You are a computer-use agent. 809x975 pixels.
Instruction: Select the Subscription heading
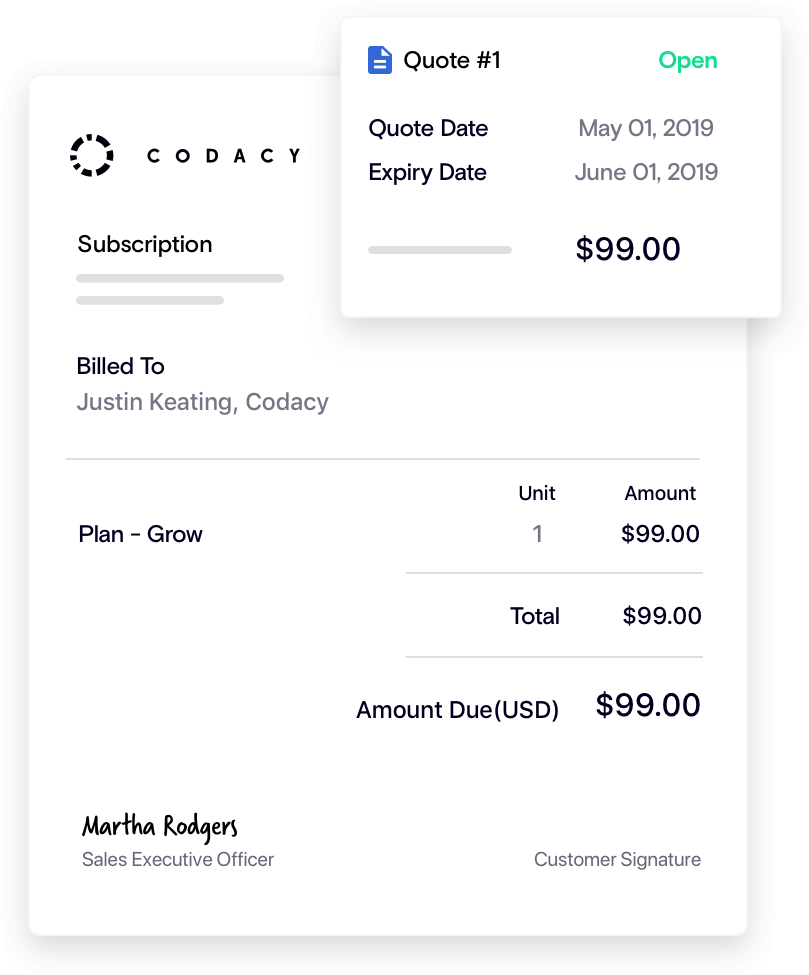(x=145, y=244)
